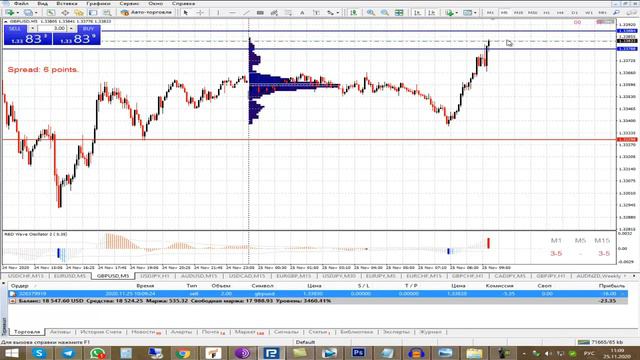
Task: Open the USDJPY,H1 chart tab
Action: pos(154,276)
